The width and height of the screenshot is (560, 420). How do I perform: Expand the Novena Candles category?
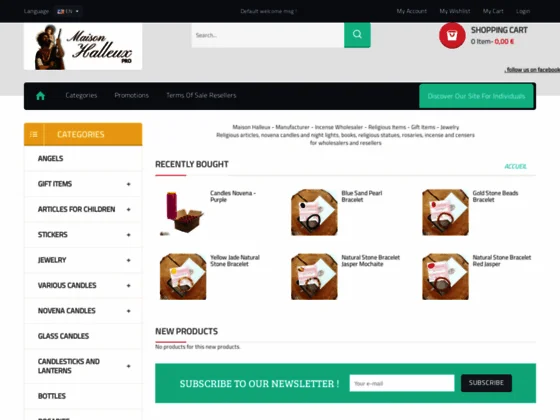coord(129,311)
